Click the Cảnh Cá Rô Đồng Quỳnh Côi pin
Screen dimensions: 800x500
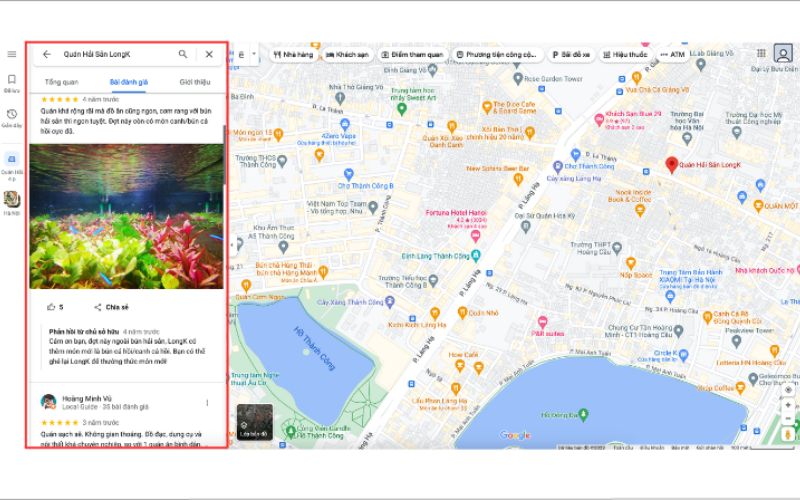tap(707, 318)
